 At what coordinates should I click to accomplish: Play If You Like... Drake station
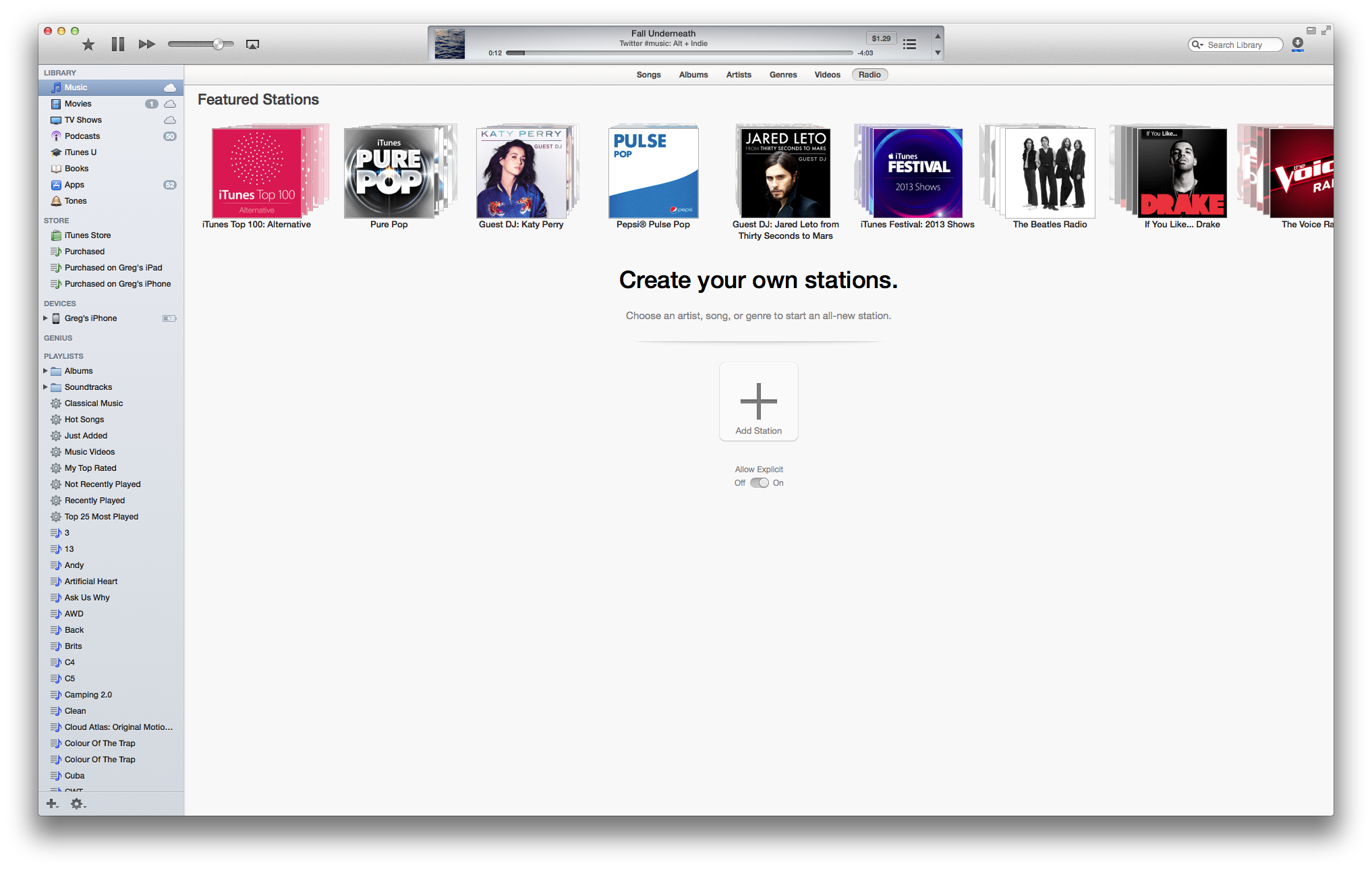coord(1182,173)
